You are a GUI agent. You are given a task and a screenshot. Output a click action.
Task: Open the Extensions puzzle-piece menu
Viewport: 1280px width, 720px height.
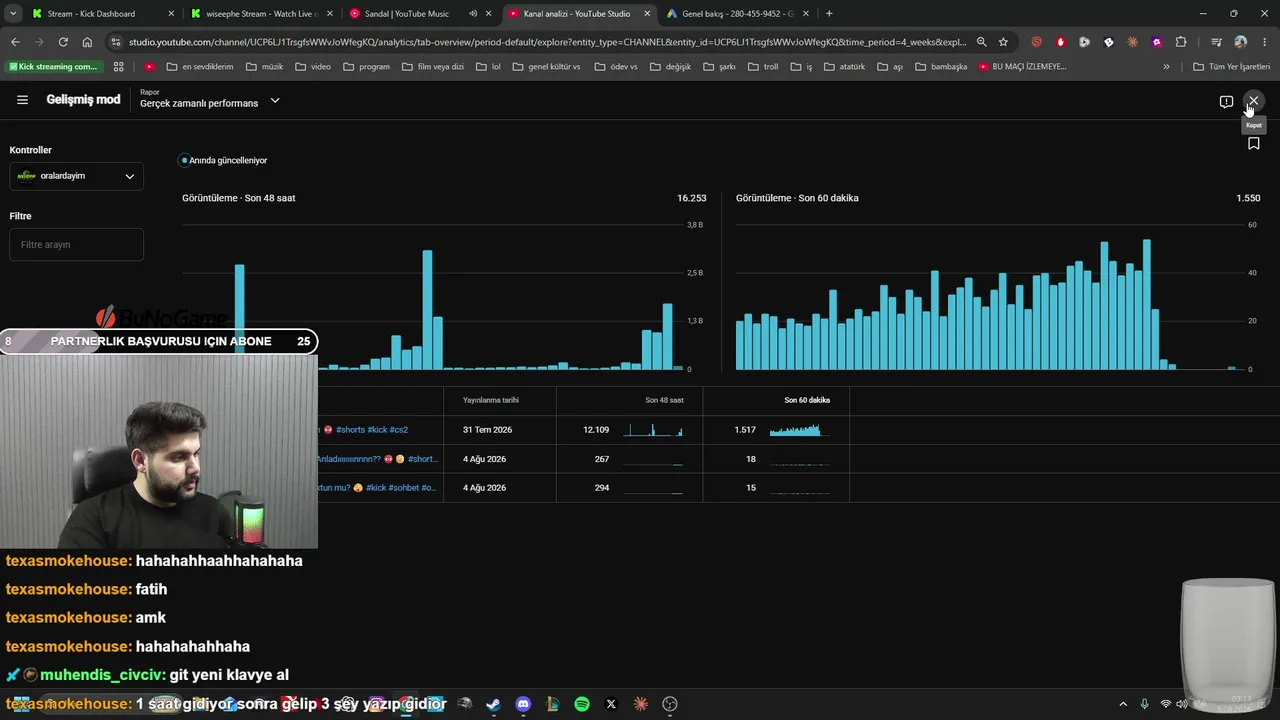1181,42
